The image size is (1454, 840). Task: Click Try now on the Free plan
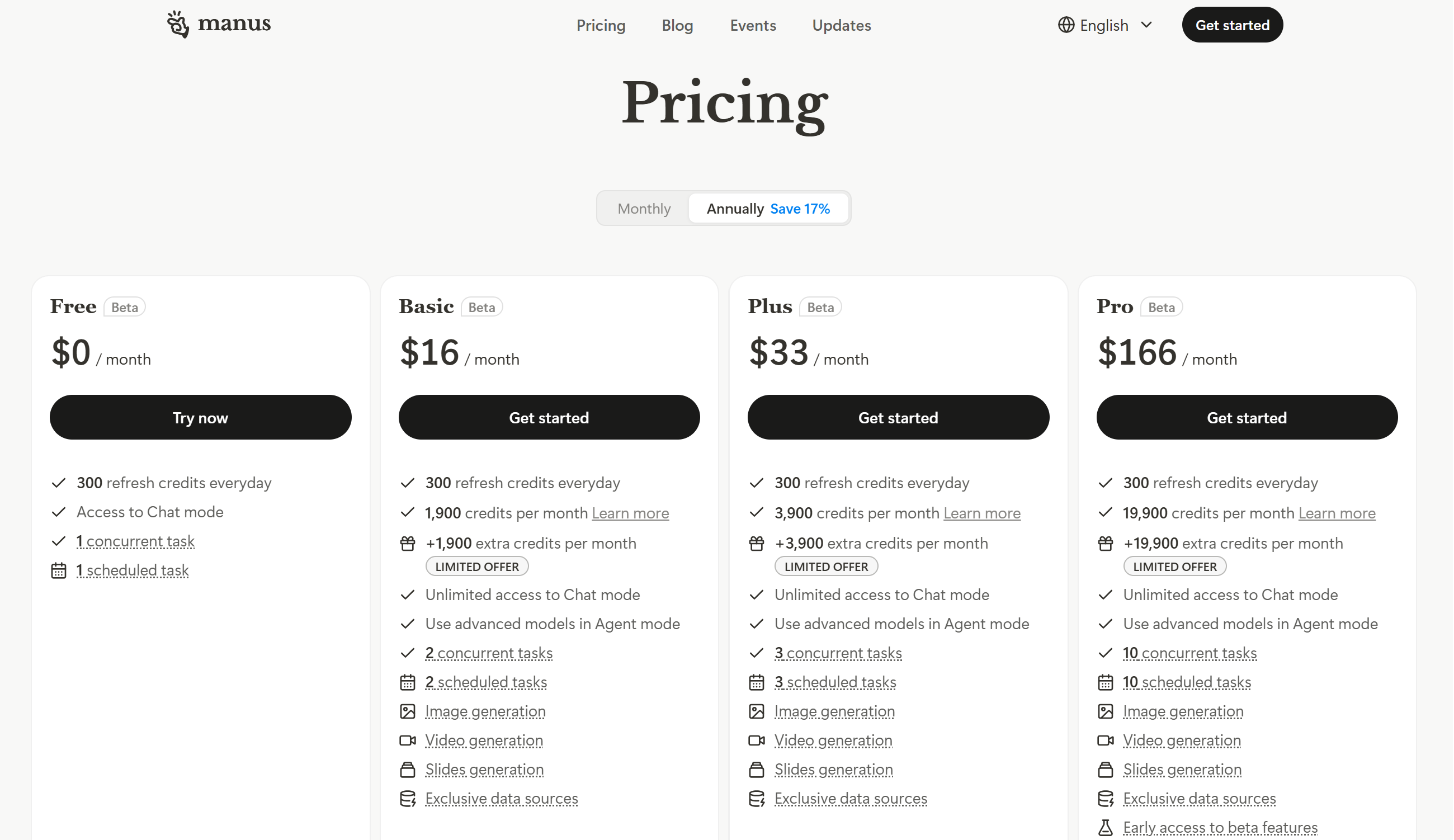coord(200,417)
